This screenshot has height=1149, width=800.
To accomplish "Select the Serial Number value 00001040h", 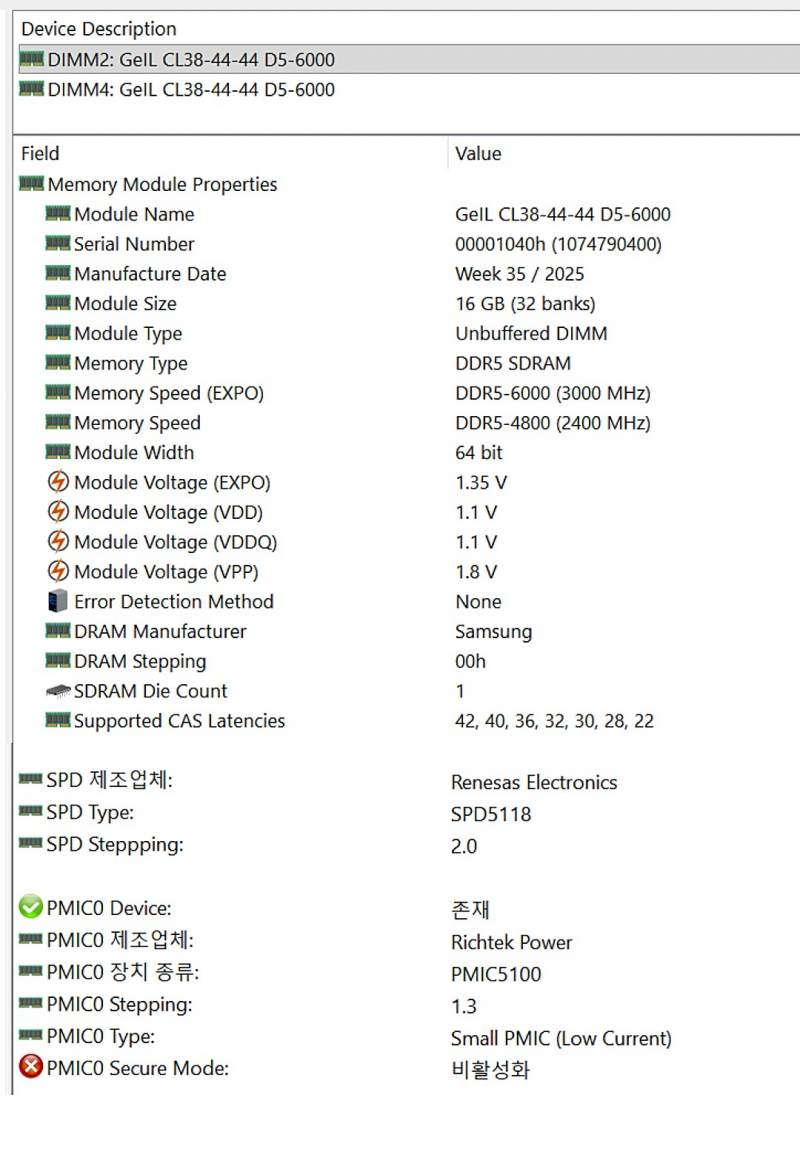I will click(x=558, y=244).
